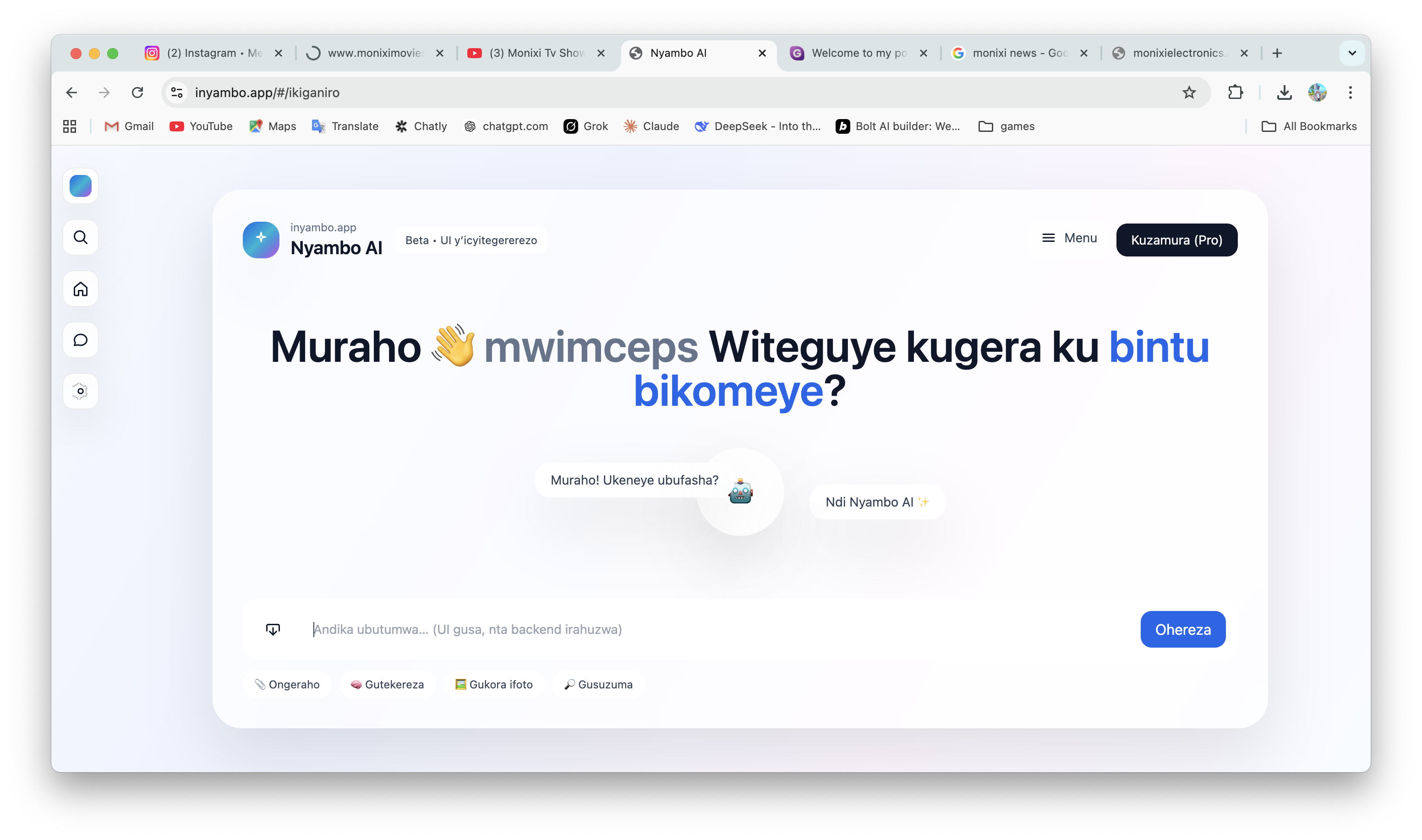
Task: Reload the page with the refresh icon
Action: [137, 92]
